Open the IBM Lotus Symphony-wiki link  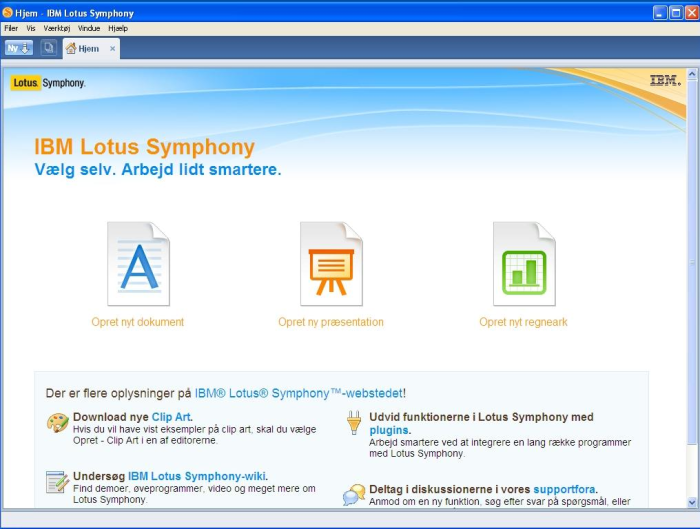tap(196, 476)
